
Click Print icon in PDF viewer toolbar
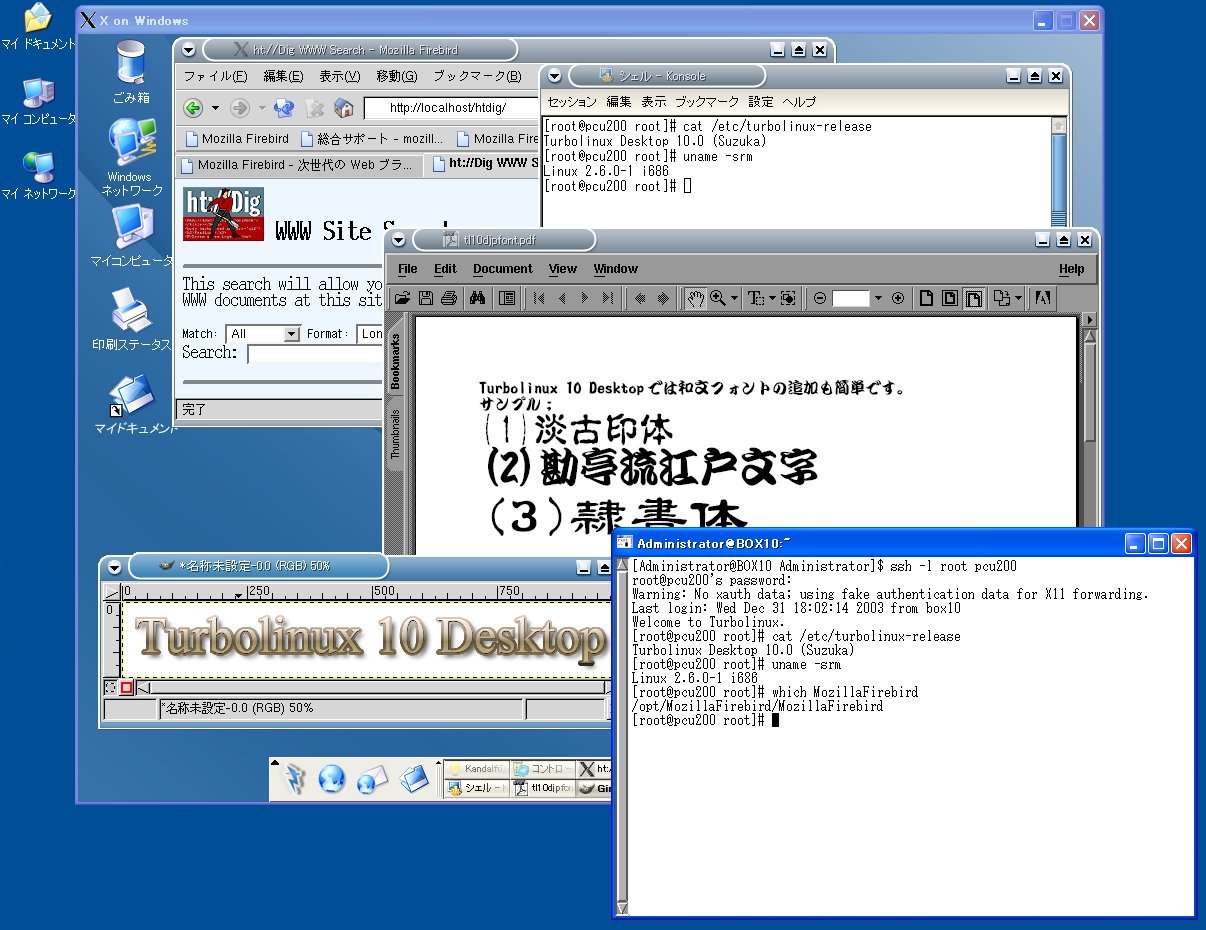point(449,298)
